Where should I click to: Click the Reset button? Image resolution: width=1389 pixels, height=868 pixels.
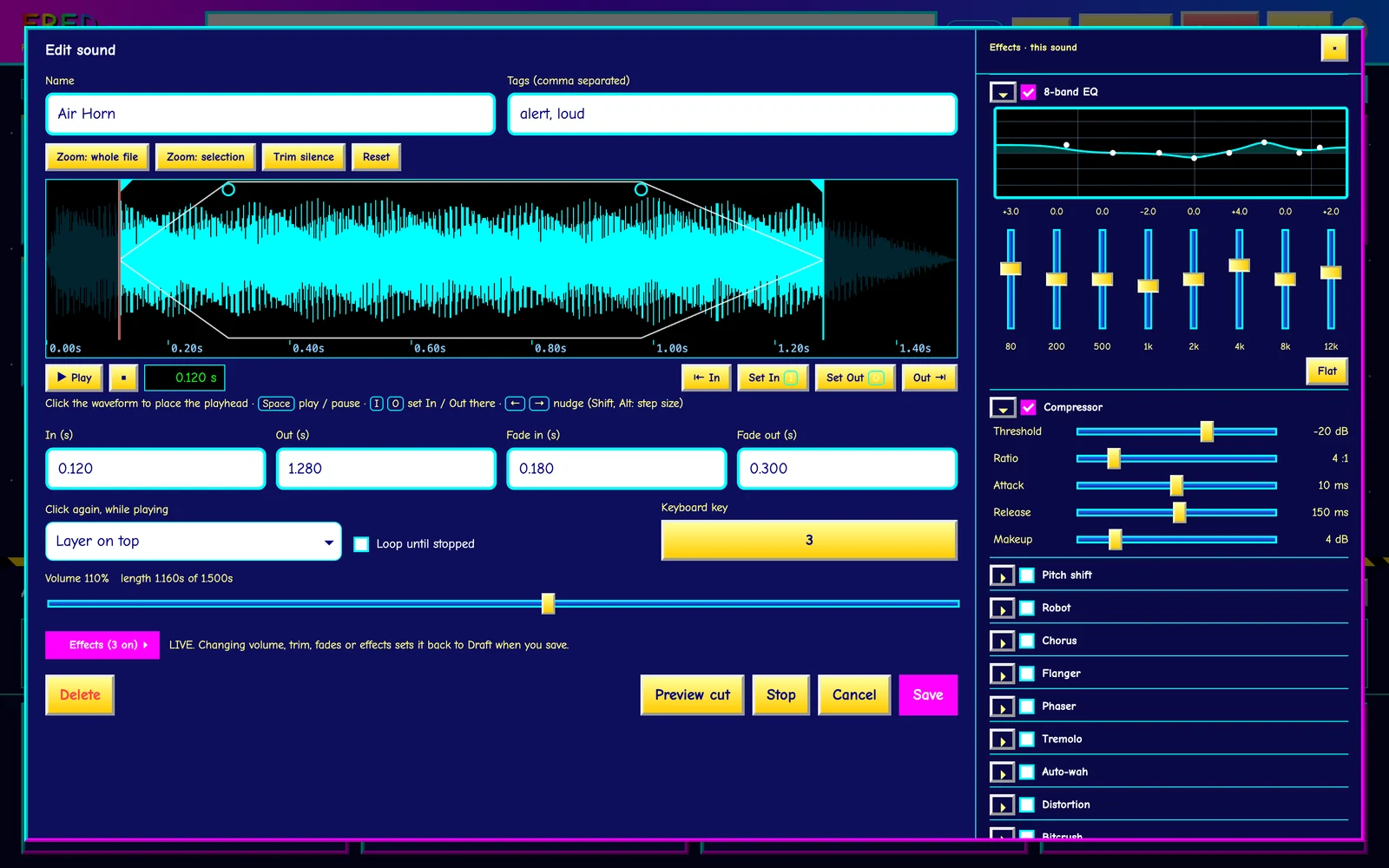pyautogui.click(x=376, y=157)
